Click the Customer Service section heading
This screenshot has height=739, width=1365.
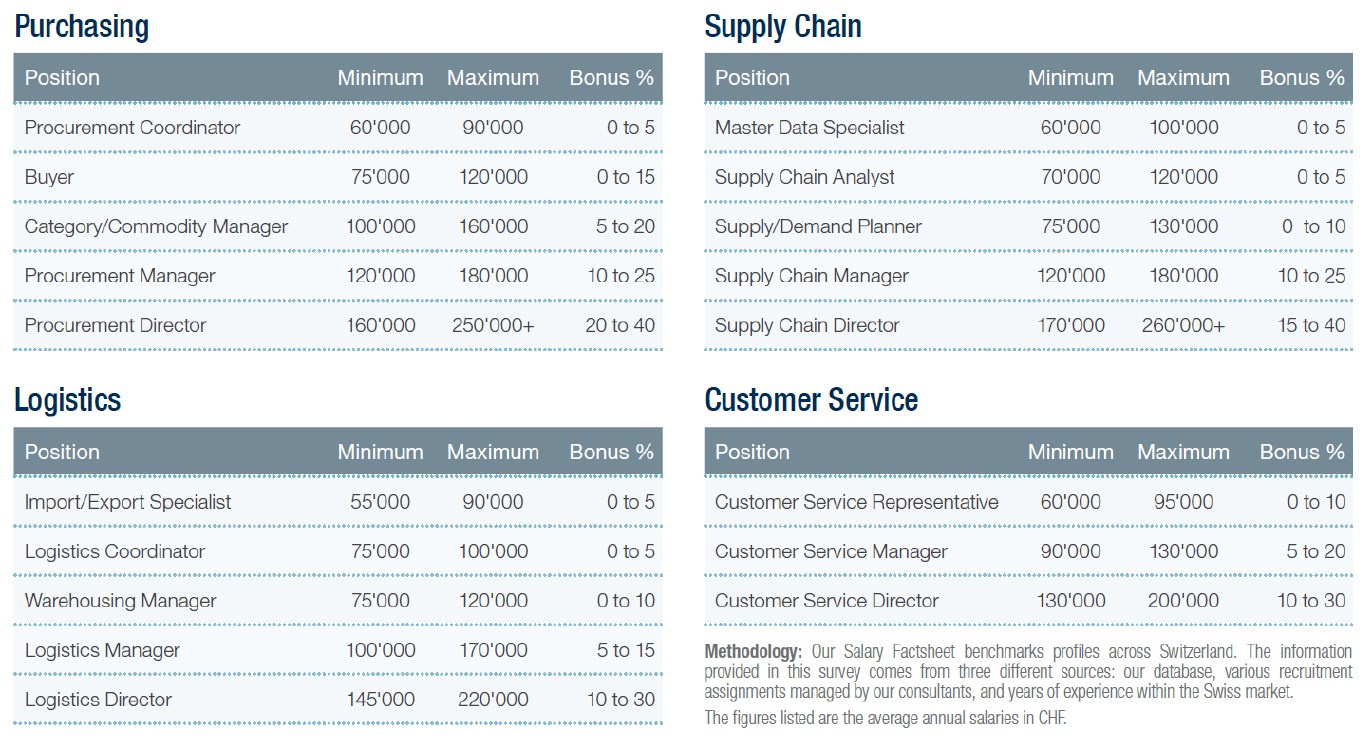pyautogui.click(x=811, y=400)
